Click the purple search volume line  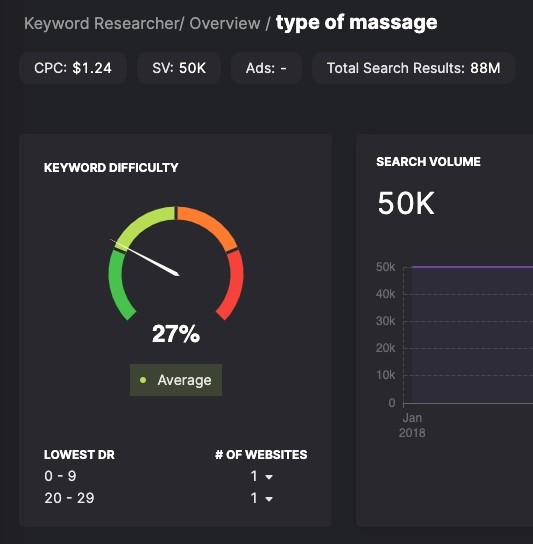(x=472, y=267)
